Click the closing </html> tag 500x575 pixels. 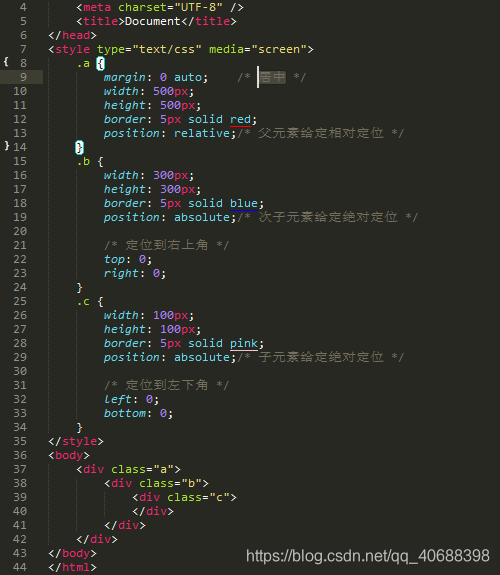(x=72, y=567)
